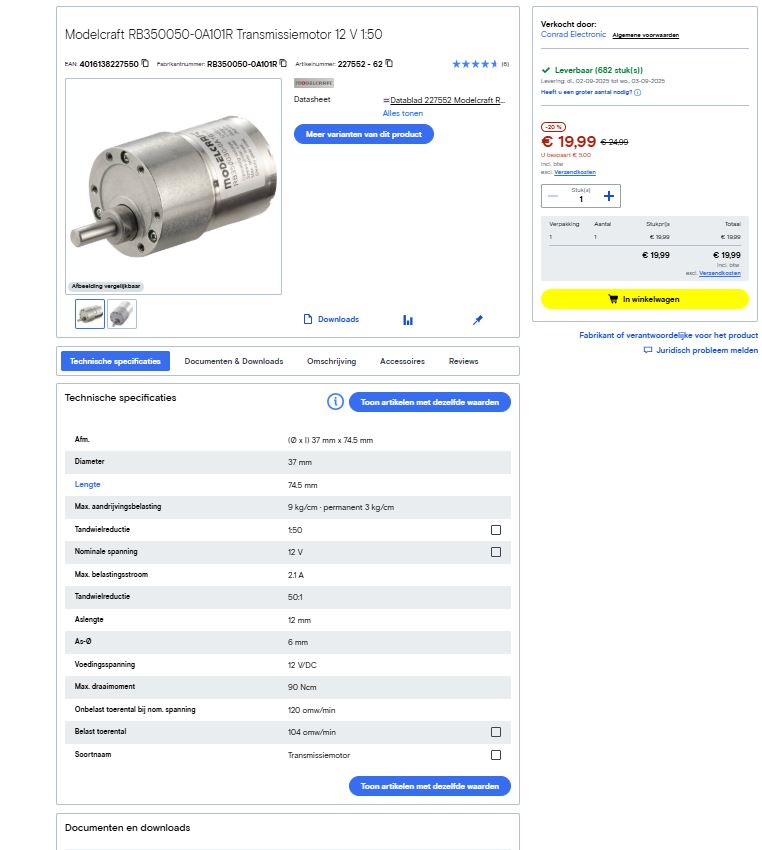Image resolution: width=762 pixels, height=850 pixels.
Task: Click the quantity input field
Action: point(581,196)
